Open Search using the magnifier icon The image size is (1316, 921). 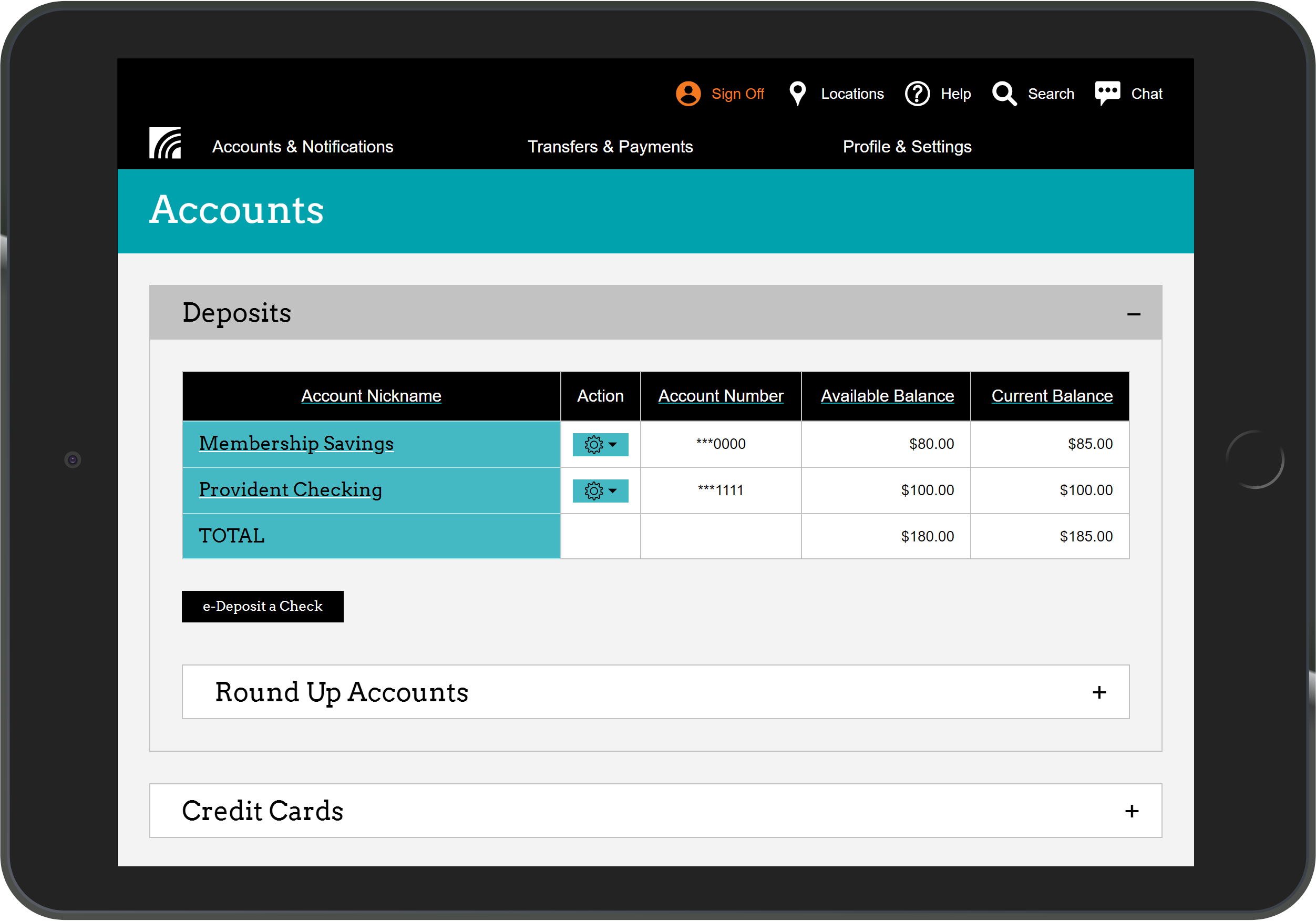pos(1004,94)
